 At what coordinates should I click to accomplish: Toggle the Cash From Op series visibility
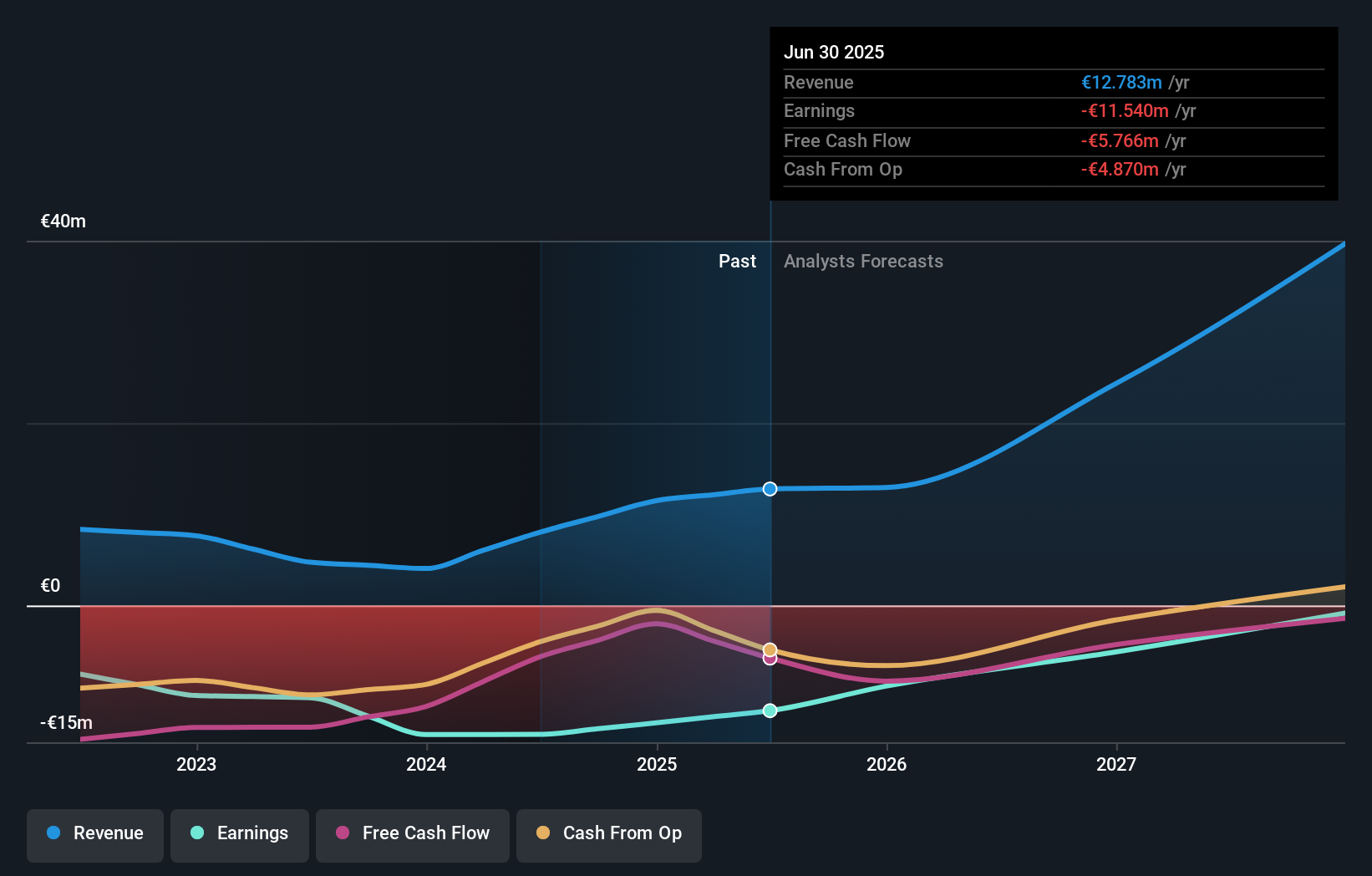608,833
